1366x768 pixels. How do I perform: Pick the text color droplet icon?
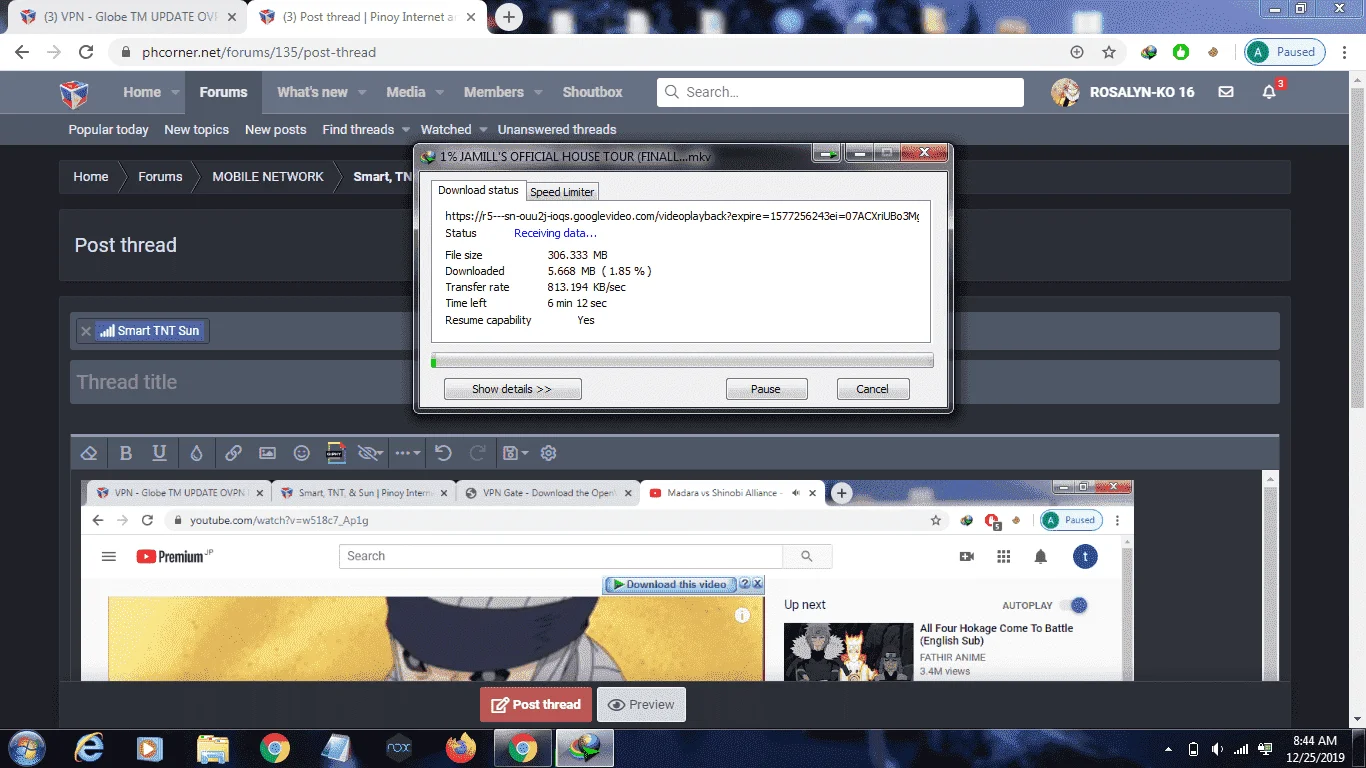[x=196, y=453]
